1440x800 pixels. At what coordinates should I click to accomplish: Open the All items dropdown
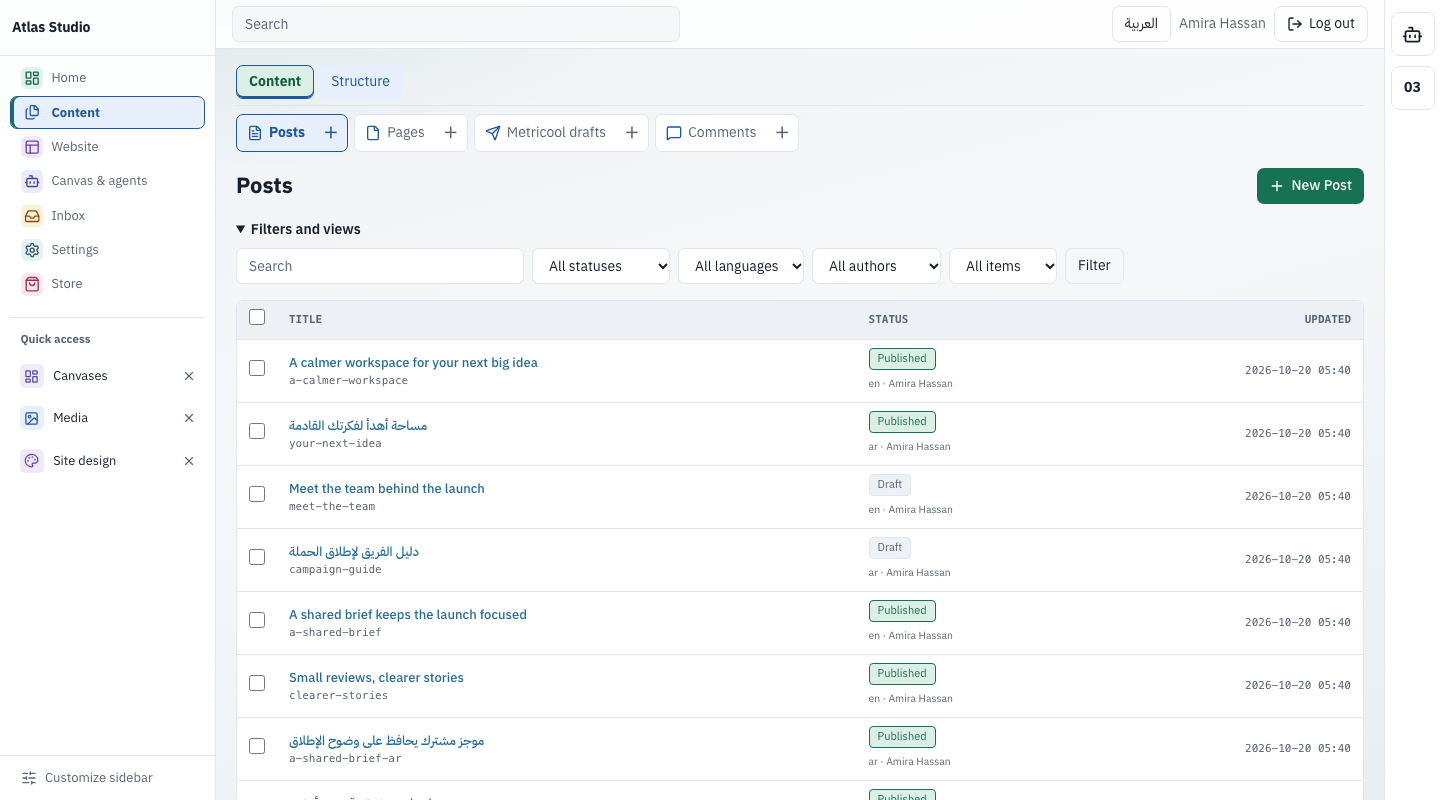click(x=1003, y=266)
